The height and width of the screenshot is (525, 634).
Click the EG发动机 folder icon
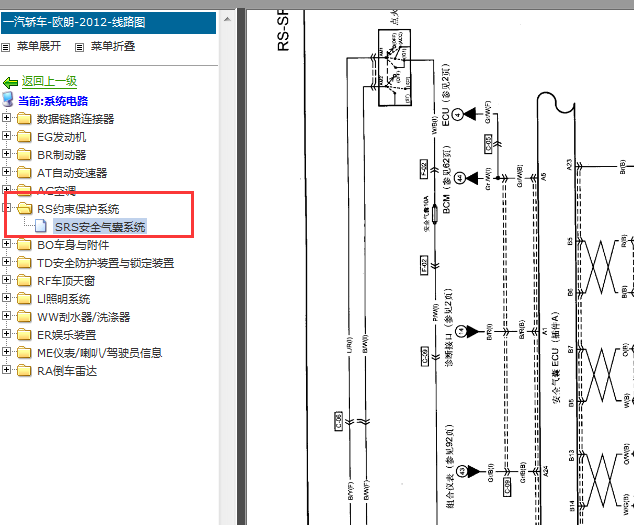[x=24, y=136]
